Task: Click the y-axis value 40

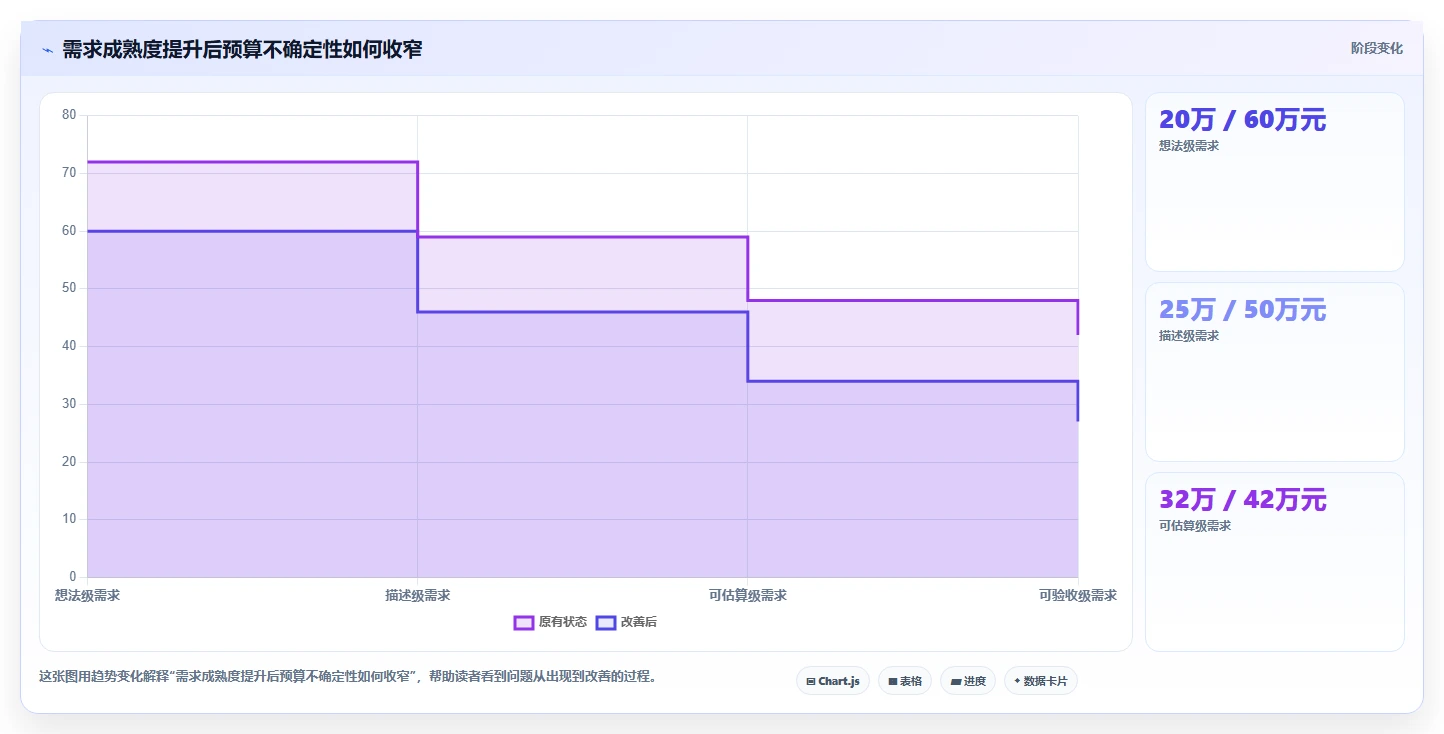Action: [69, 346]
